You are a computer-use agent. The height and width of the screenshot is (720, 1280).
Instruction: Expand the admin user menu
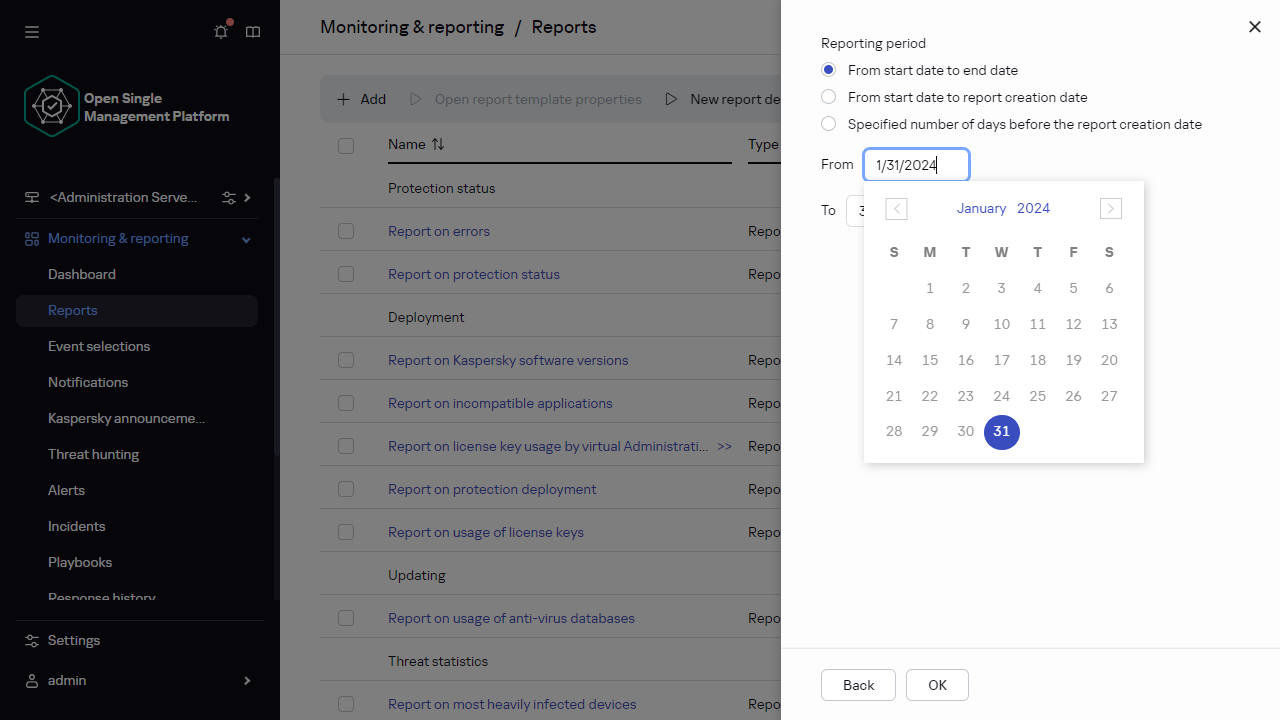pyautogui.click(x=247, y=681)
